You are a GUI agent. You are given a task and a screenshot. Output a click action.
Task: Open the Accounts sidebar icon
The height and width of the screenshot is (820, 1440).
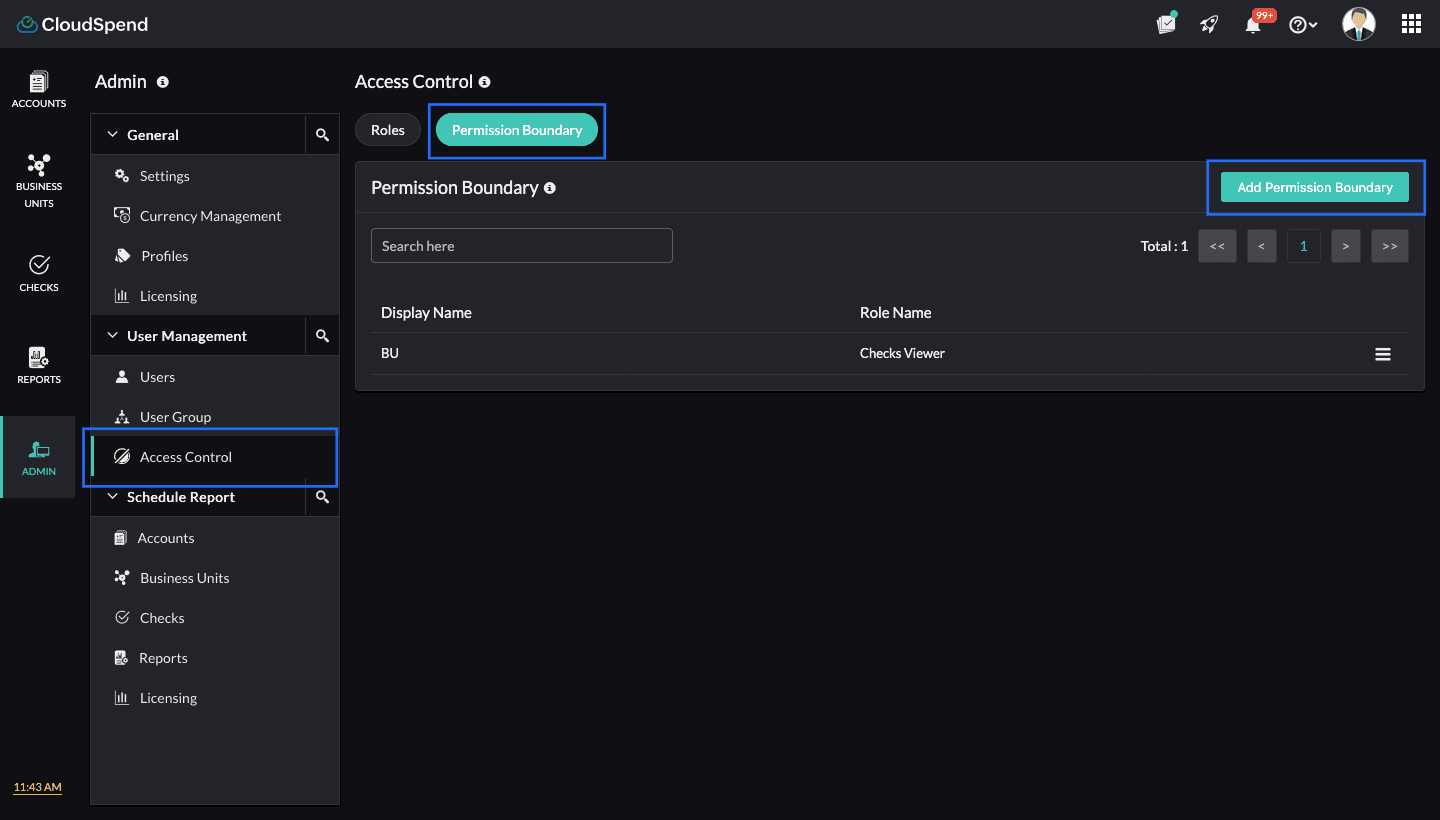39,89
